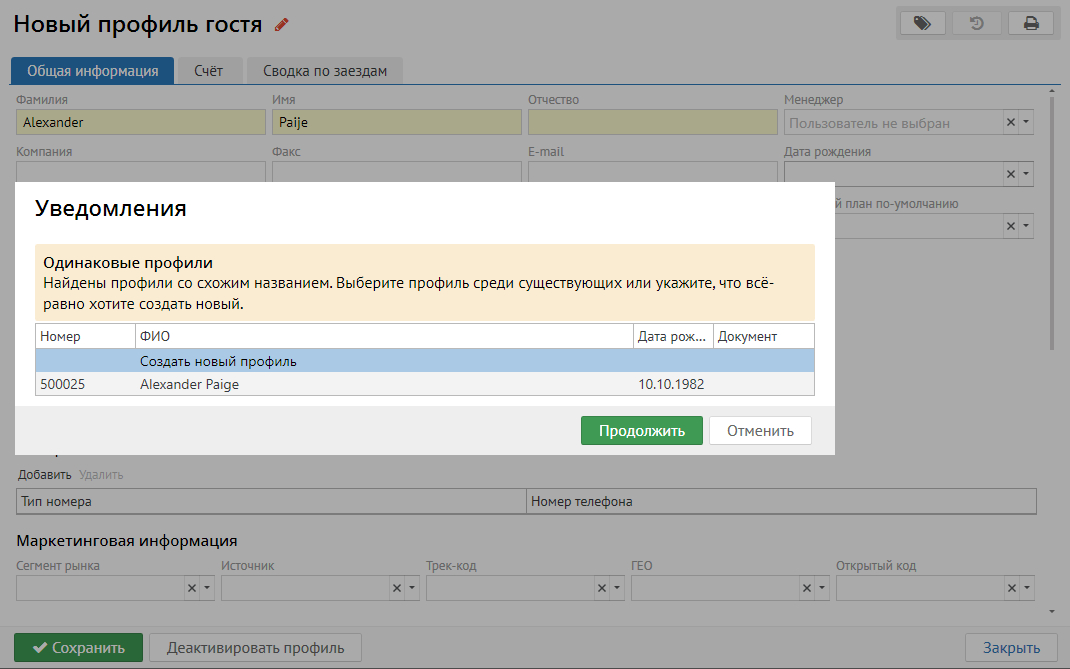Click Отменить in the notification dialog
This screenshot has width=1070, height=669.
[x=760, y=431]
